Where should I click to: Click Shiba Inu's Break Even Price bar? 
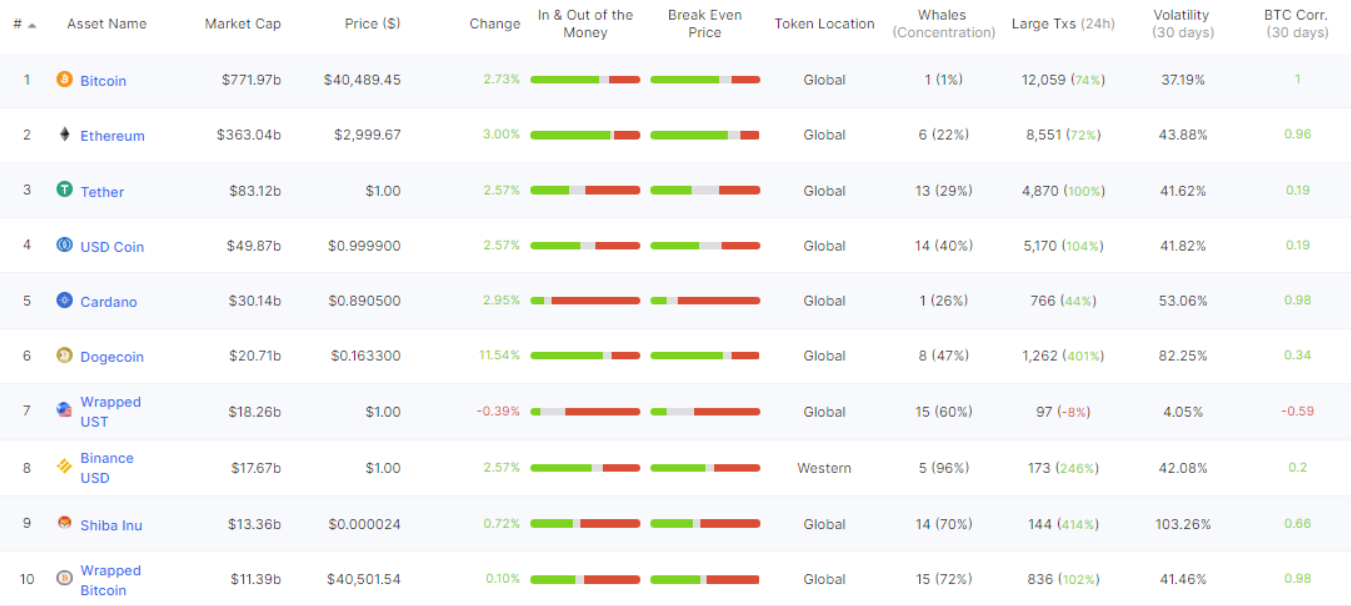(x=704, y=523)
